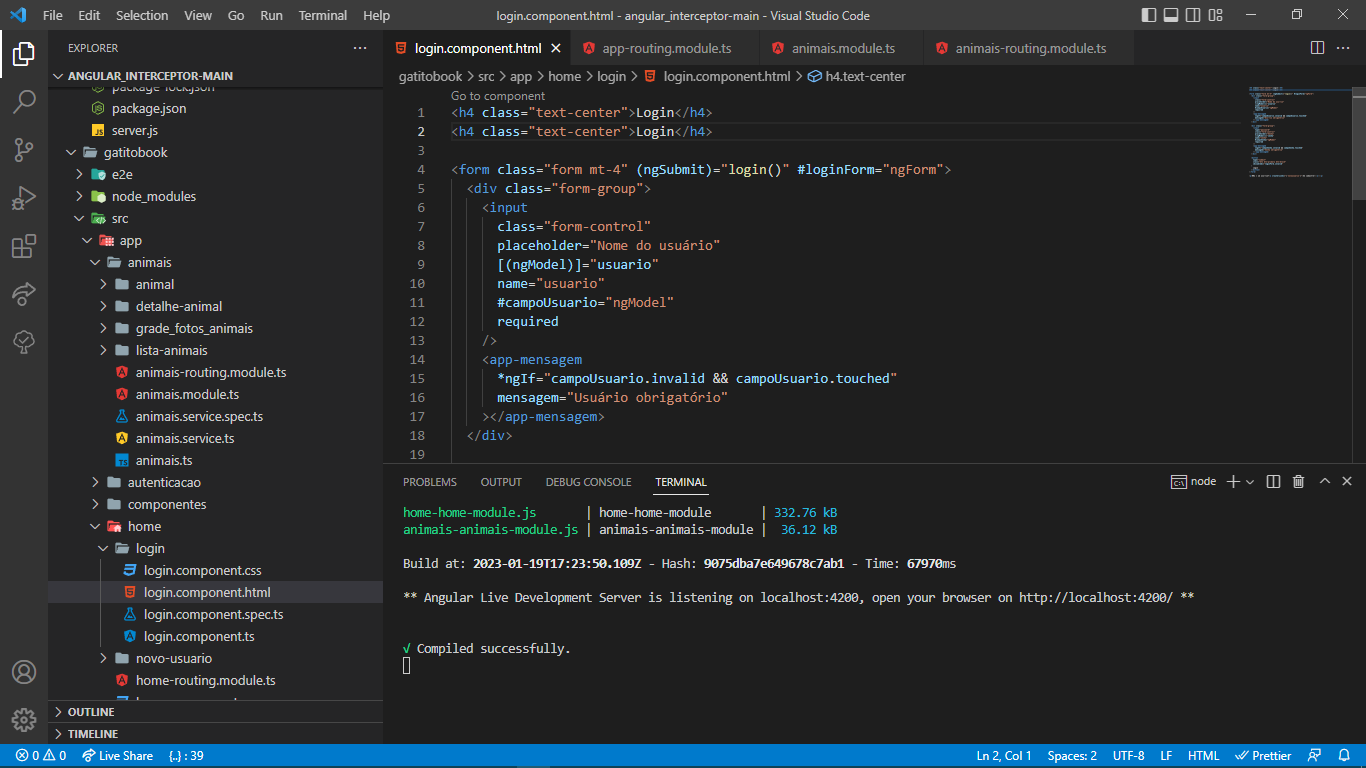Viewport: 1366px width, 768px height.
Task: Click Spaces: 2 indentation setting
Action: [1072, 756]
